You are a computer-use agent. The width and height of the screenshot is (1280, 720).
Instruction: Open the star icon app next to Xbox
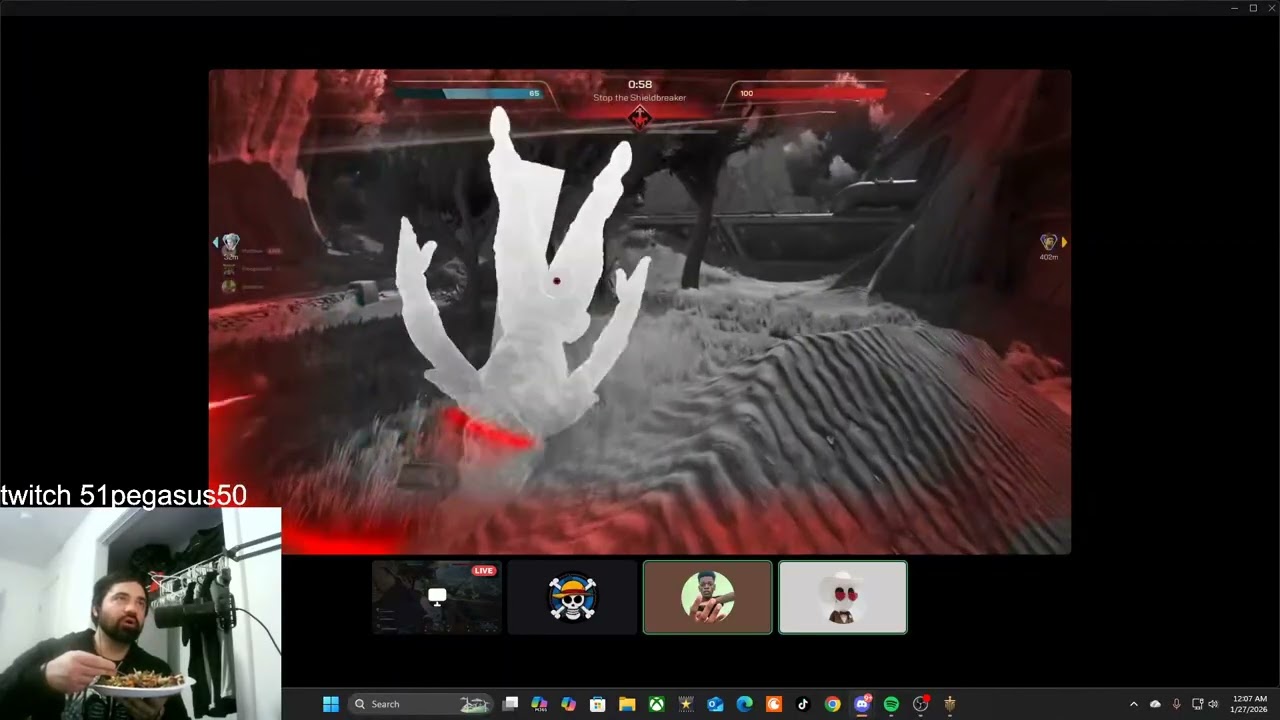686,704
